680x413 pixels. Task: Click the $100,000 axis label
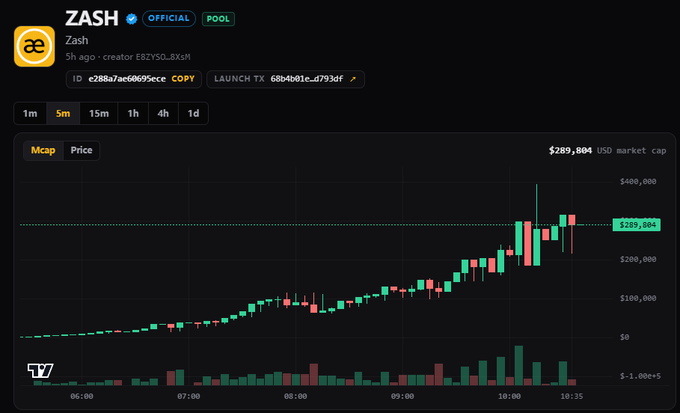[x=638, y=298]
